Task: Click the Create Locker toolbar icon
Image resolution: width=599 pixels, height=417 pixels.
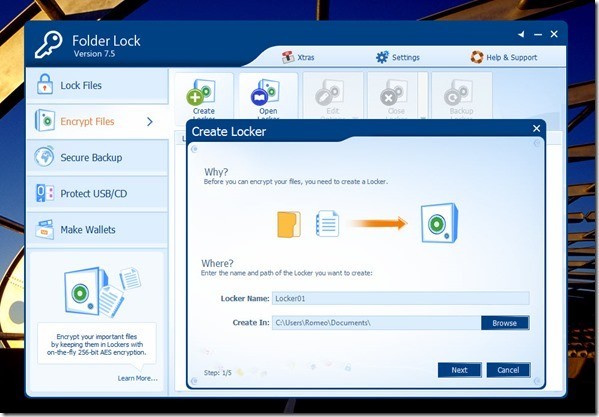Action: click(x=201, y=92)
